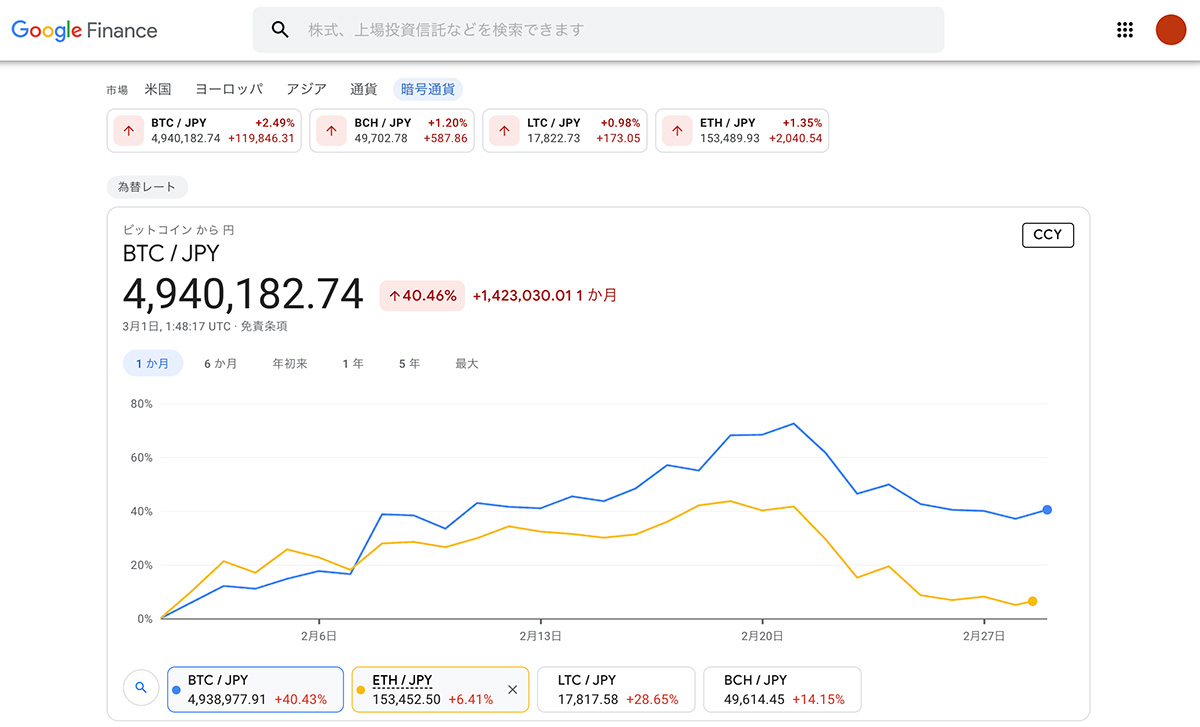Select BTC / JPY comparison chip
Viewport: 1200px width, 727px height.
tap(255, 689)
